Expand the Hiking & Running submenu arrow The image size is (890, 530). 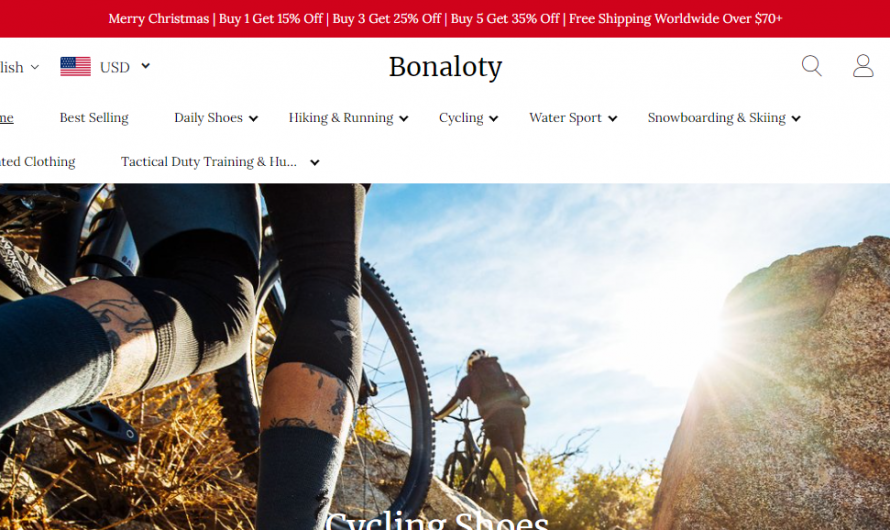click(x=404, y=119)
